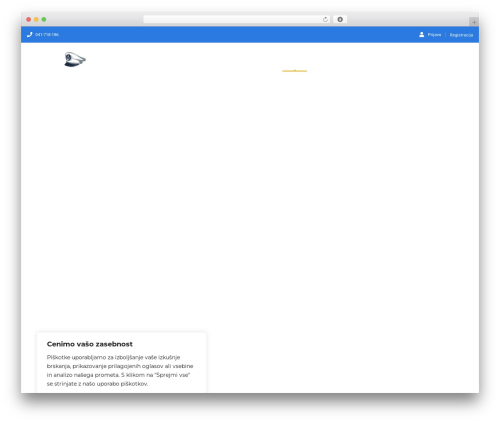Click the Cenimo vašo zasebnost heading
Screen dimensions: 500x423
coord(90,344)
